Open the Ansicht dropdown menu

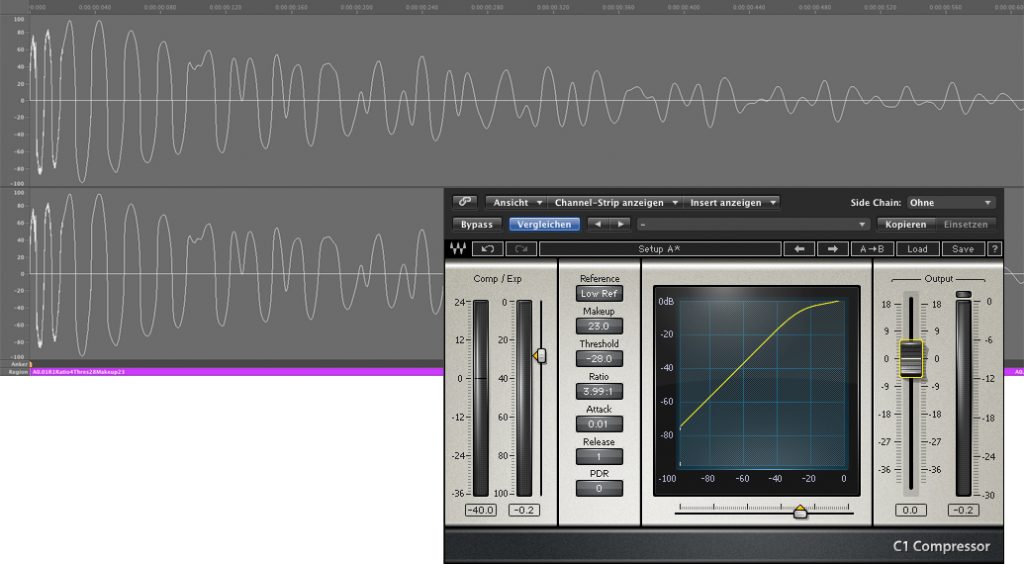click(x=517, y=202)
